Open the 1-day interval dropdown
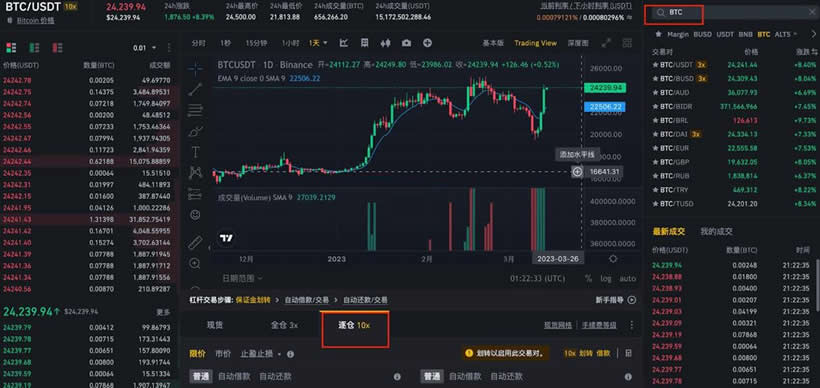820x388 pixels. [318, 43]
